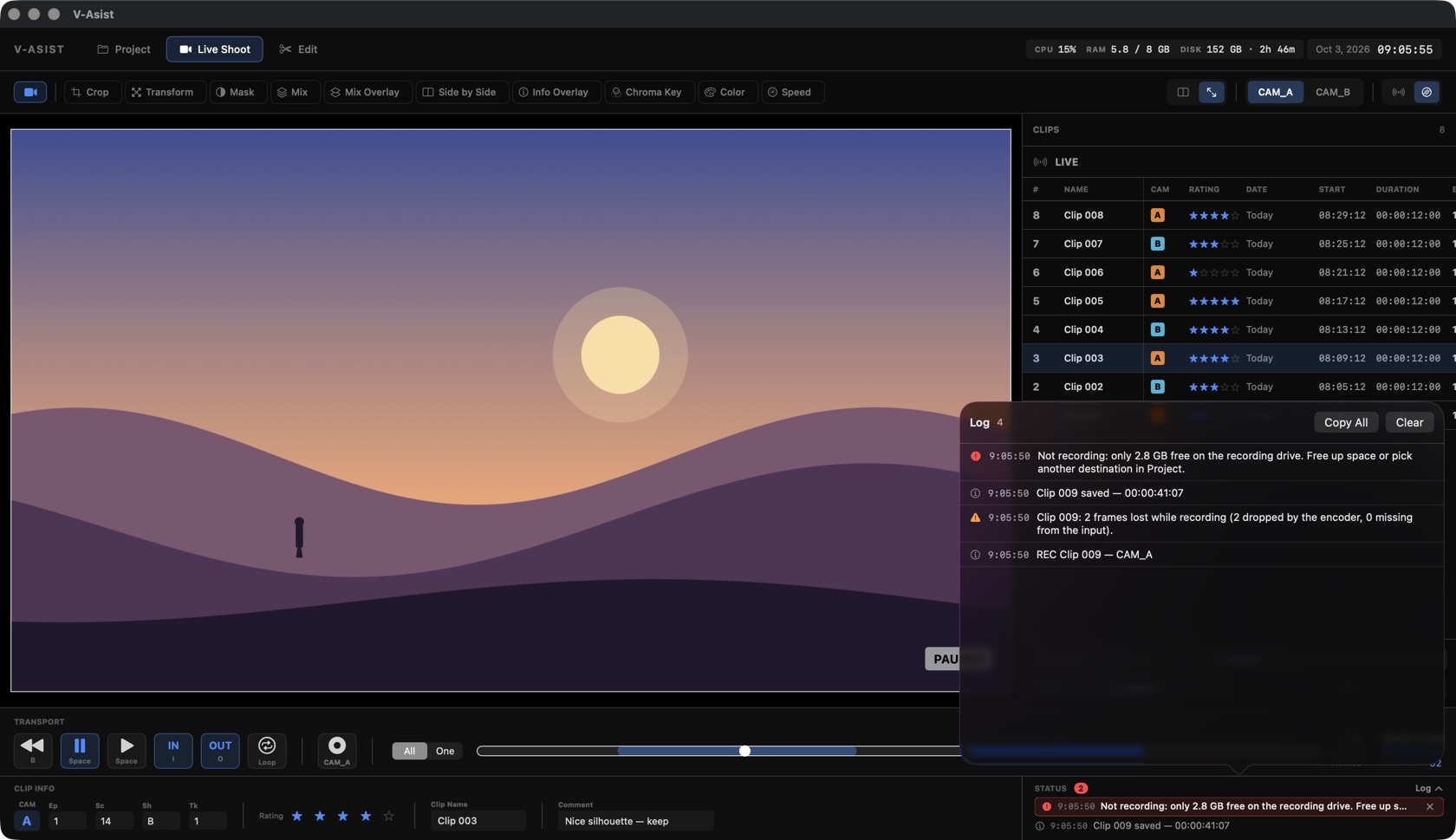Switch to the Live Shoot tab
Image resolution: width=1456 pixels, height=840 pixels.
tap(214, 49)
